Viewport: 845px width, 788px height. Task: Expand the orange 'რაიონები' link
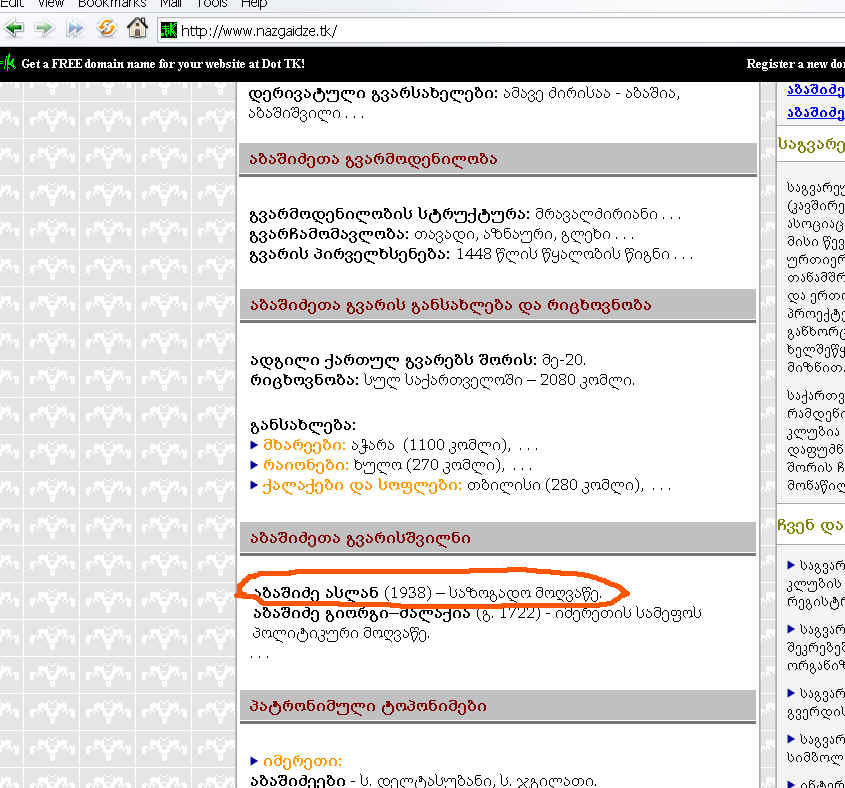click(304, 465)
